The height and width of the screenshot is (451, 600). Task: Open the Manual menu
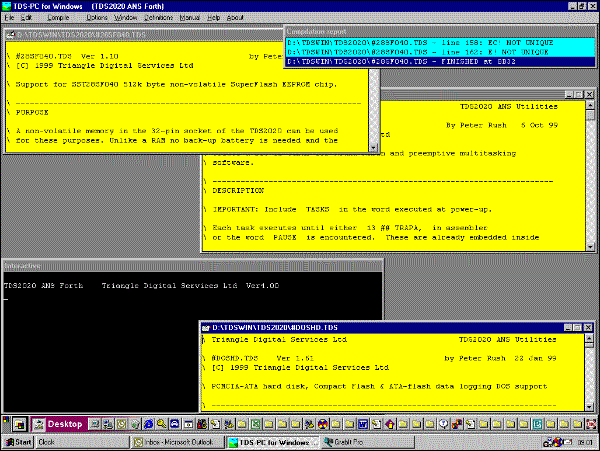click(x=189, y=18)
